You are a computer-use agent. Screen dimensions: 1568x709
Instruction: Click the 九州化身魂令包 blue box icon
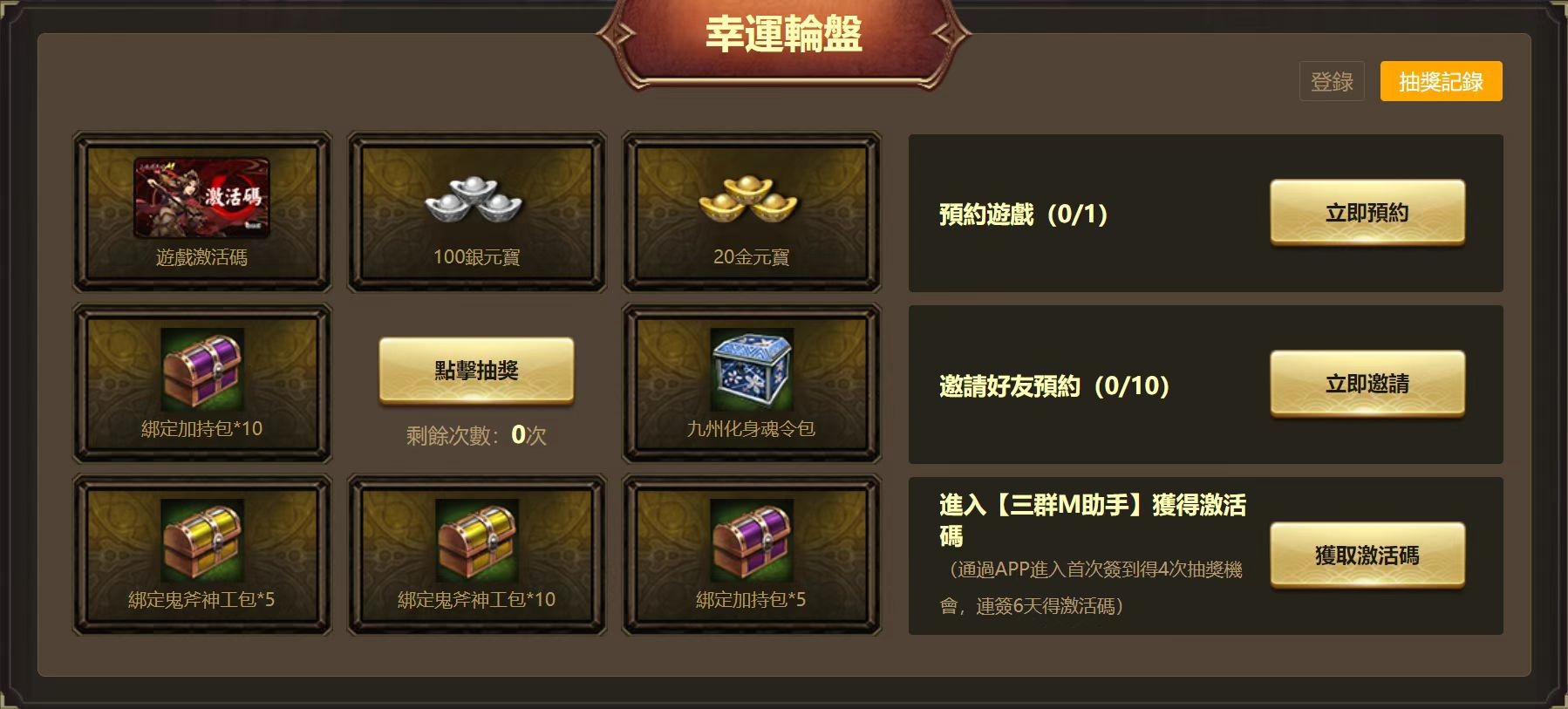coord(752,370)
